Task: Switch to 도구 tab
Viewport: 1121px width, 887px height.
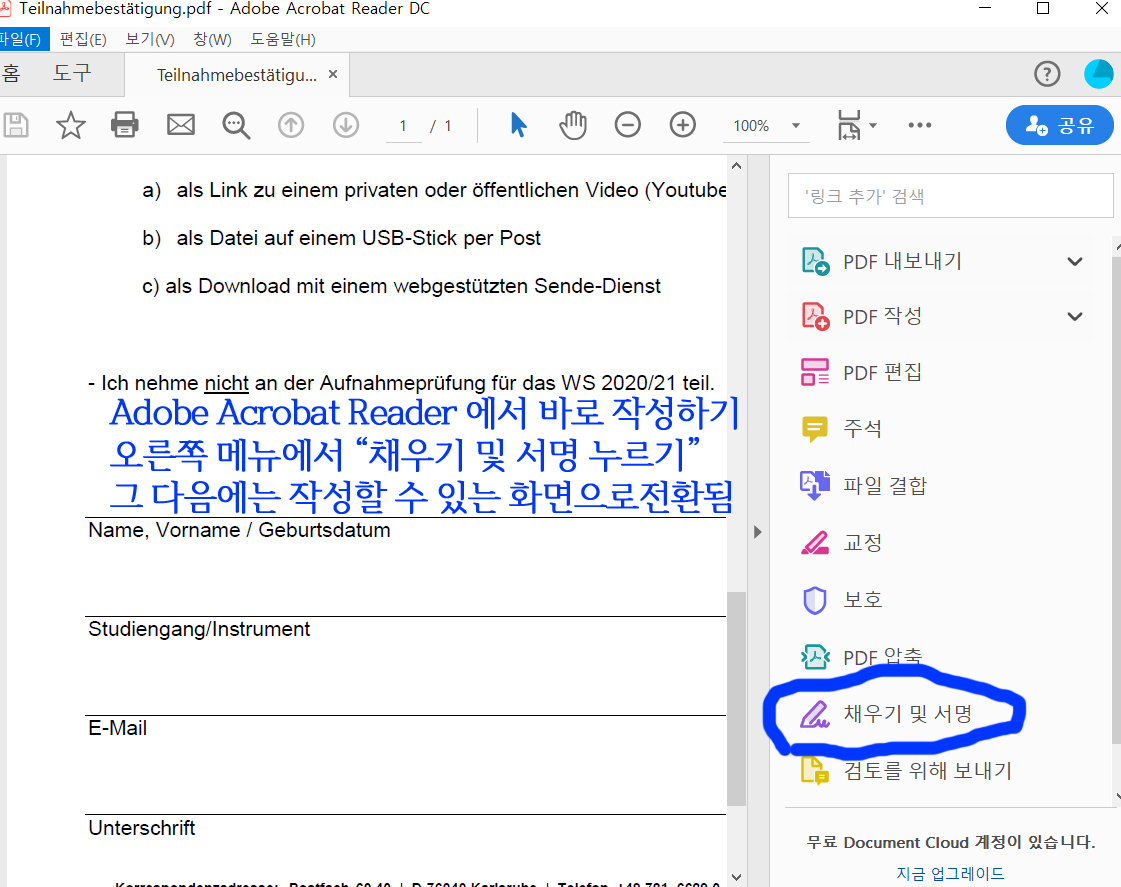Action: click(x=71, y=74)
